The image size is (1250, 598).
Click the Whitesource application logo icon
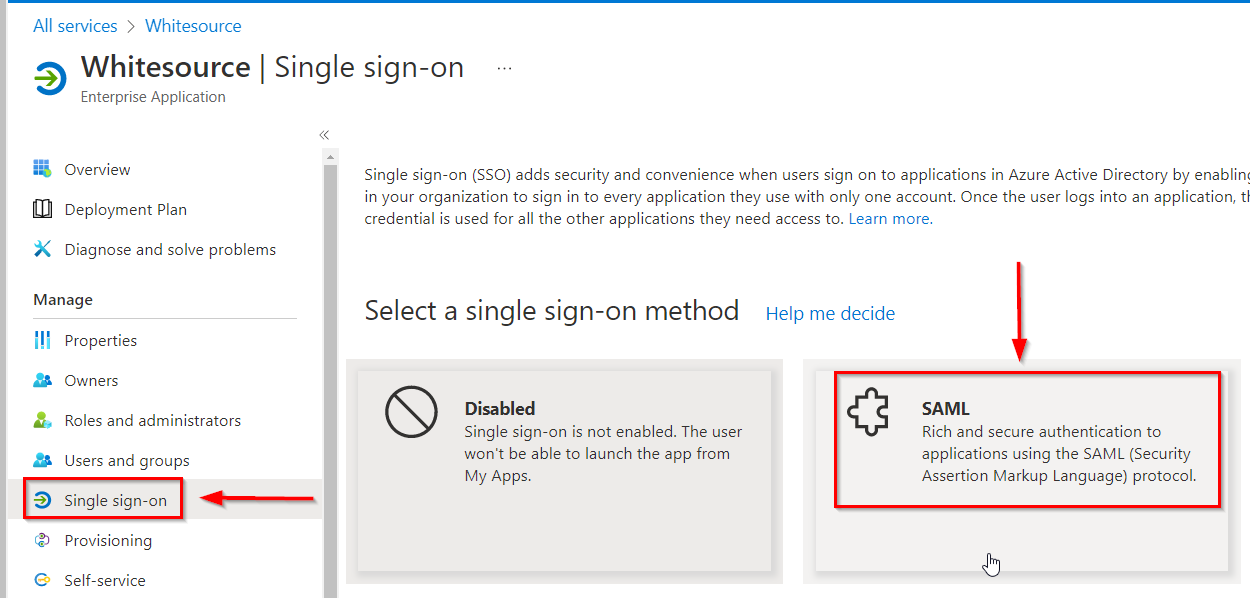coord(50,78)
